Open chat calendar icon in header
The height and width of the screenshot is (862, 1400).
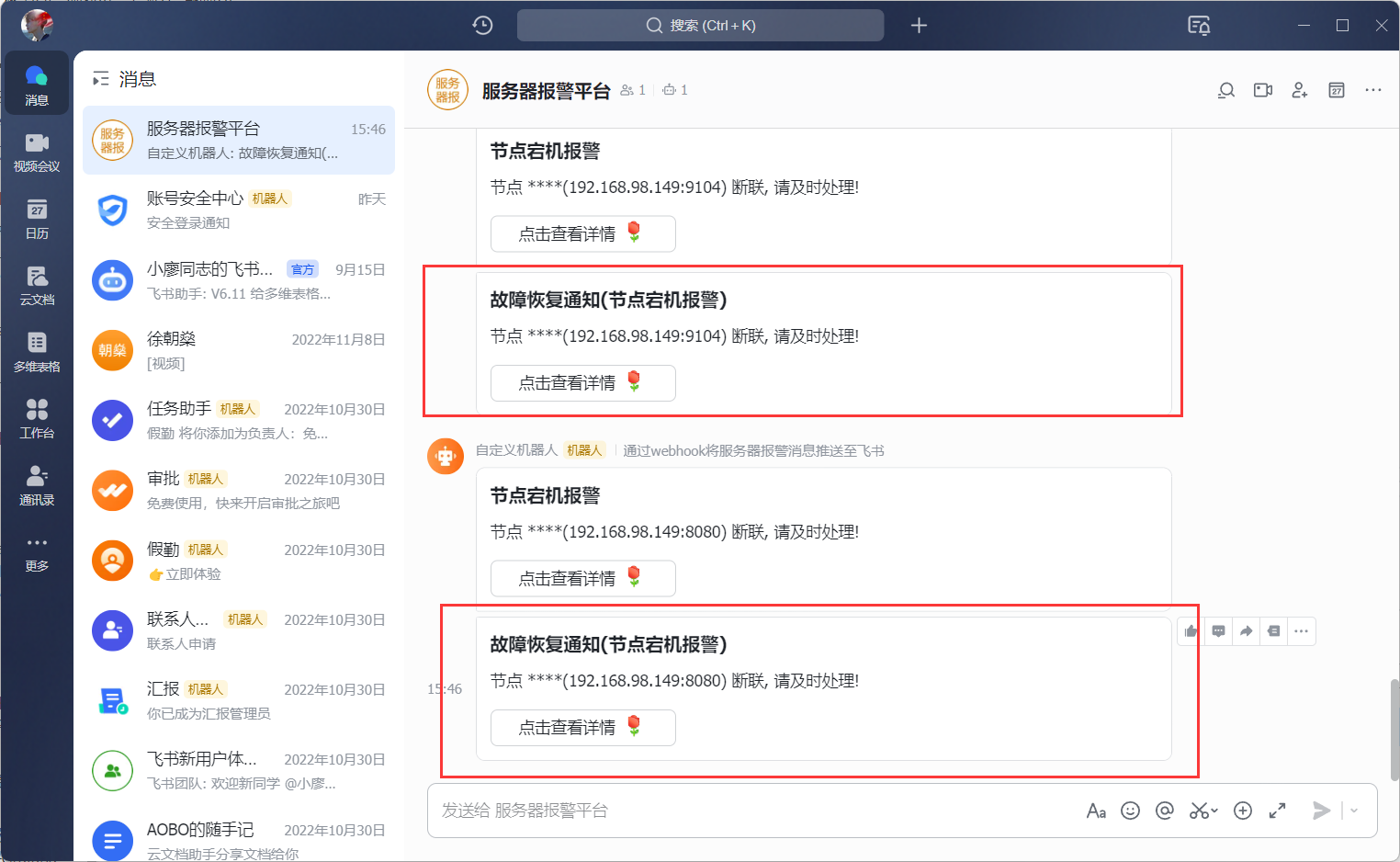[x=1337, y=90]
